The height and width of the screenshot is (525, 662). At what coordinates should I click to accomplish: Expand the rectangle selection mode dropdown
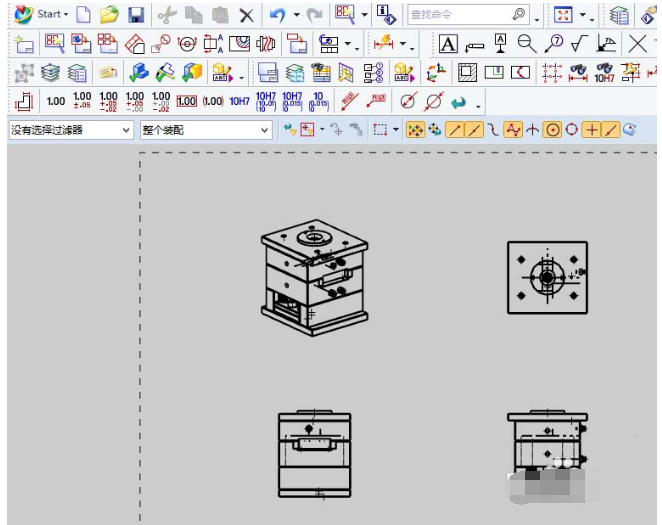point(396,130)
